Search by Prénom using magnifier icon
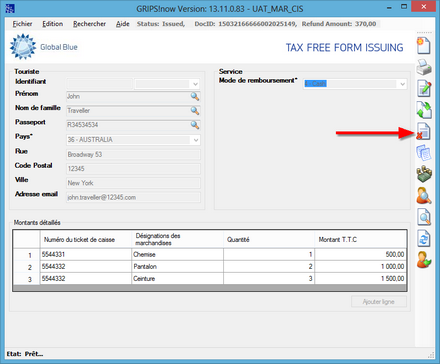This screenshot has width=440, height=364. click(x=195, y=96)
